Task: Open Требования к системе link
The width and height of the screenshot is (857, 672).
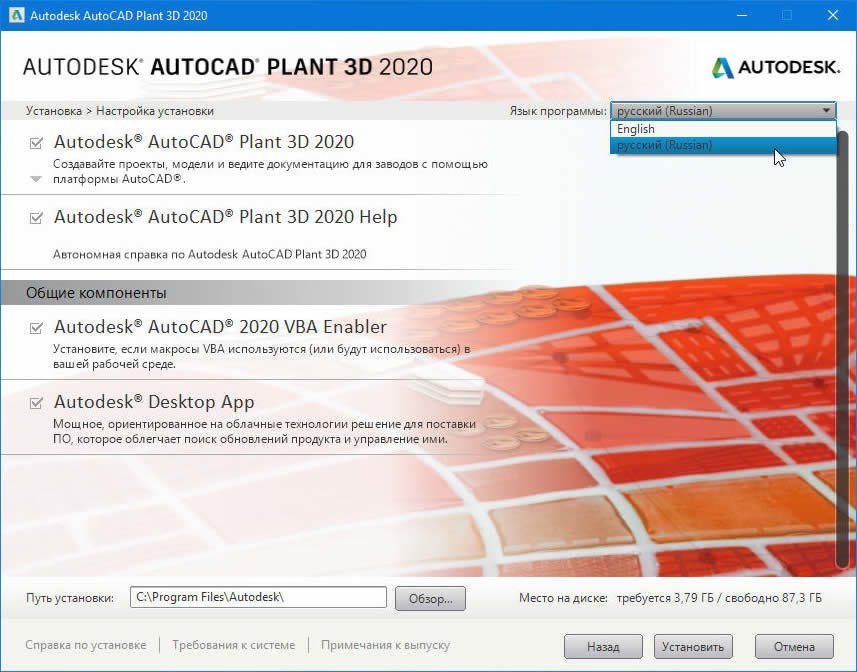Action: [x=233, y=645]
